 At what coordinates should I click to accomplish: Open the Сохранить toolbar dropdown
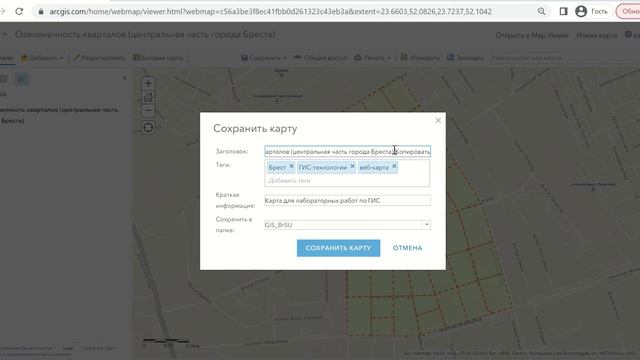264,58
